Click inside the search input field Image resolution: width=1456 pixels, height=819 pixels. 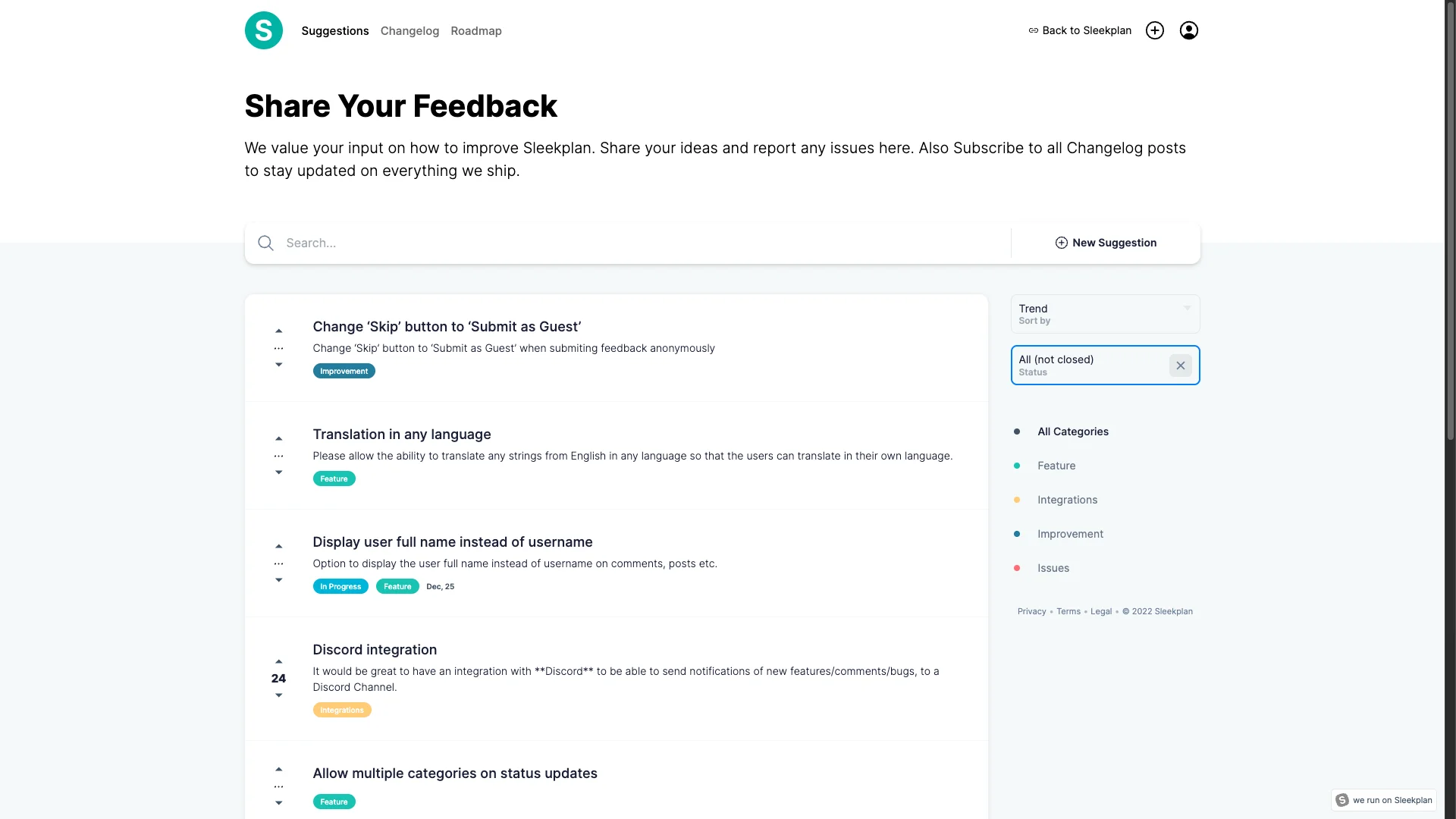pyautogui.click(x=531, y=243)
